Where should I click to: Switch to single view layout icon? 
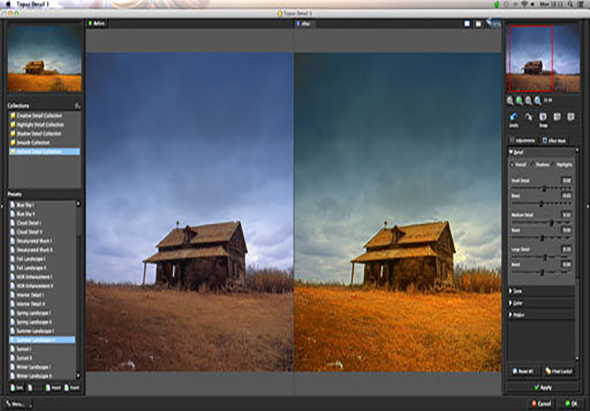[x=467, y=24]
